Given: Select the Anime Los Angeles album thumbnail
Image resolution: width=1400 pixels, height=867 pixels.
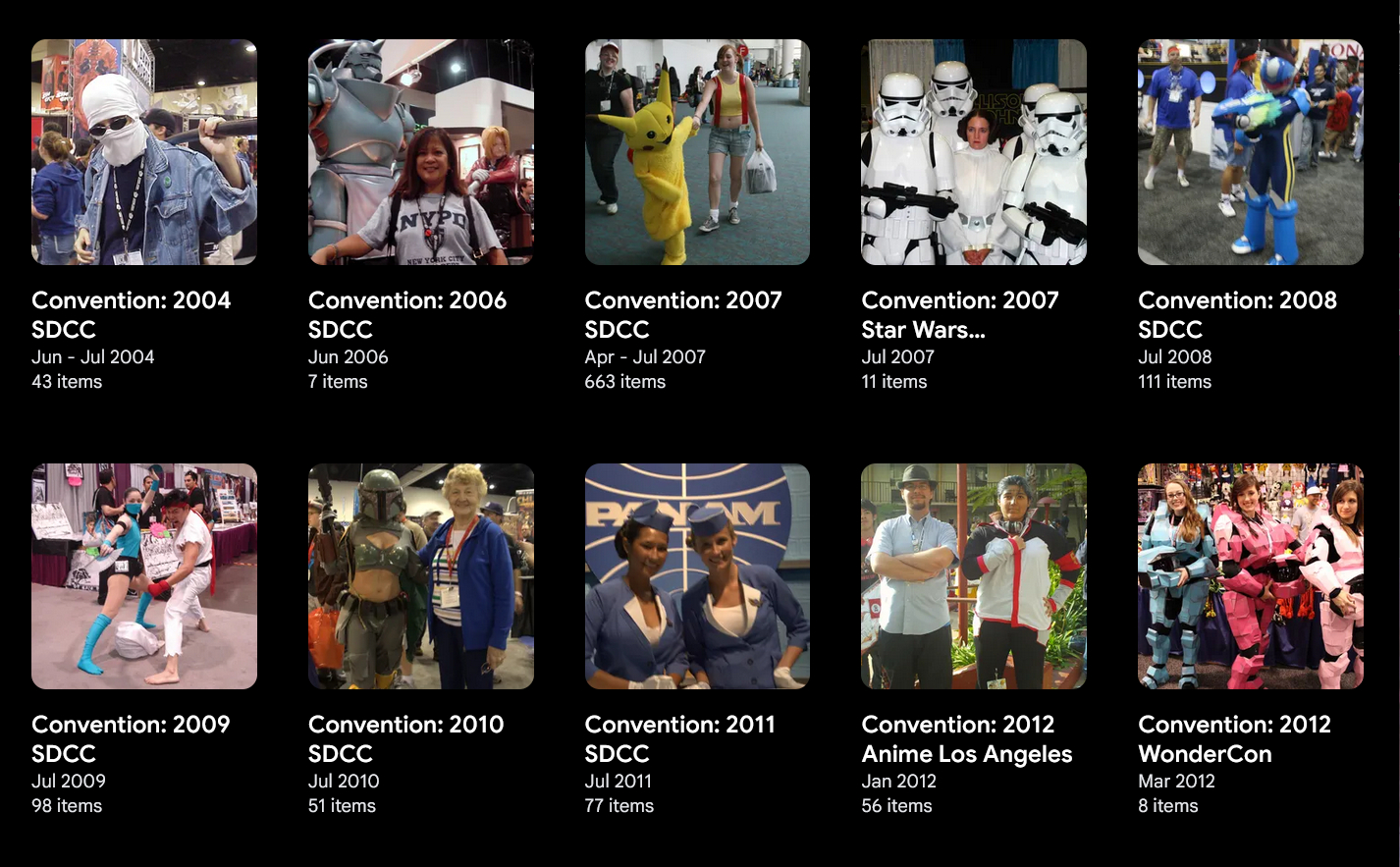Looking at the screenshot, I should (x=974, y=576).
